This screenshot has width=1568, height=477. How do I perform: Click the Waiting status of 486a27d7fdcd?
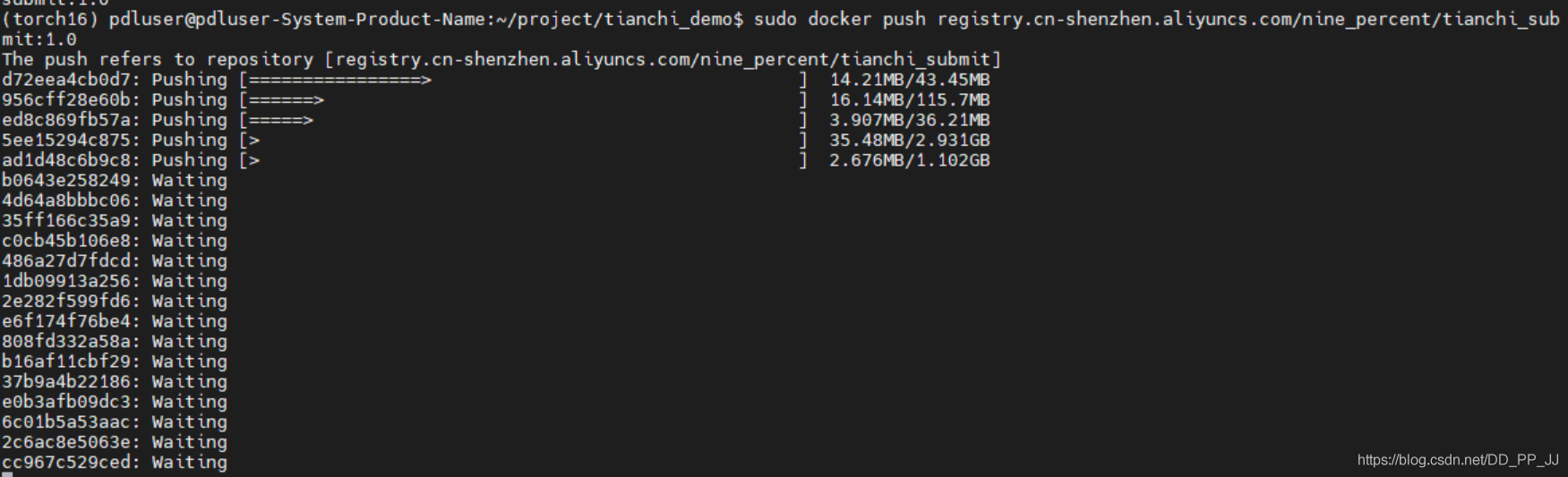pyautogui.click(x=189, y=261)
